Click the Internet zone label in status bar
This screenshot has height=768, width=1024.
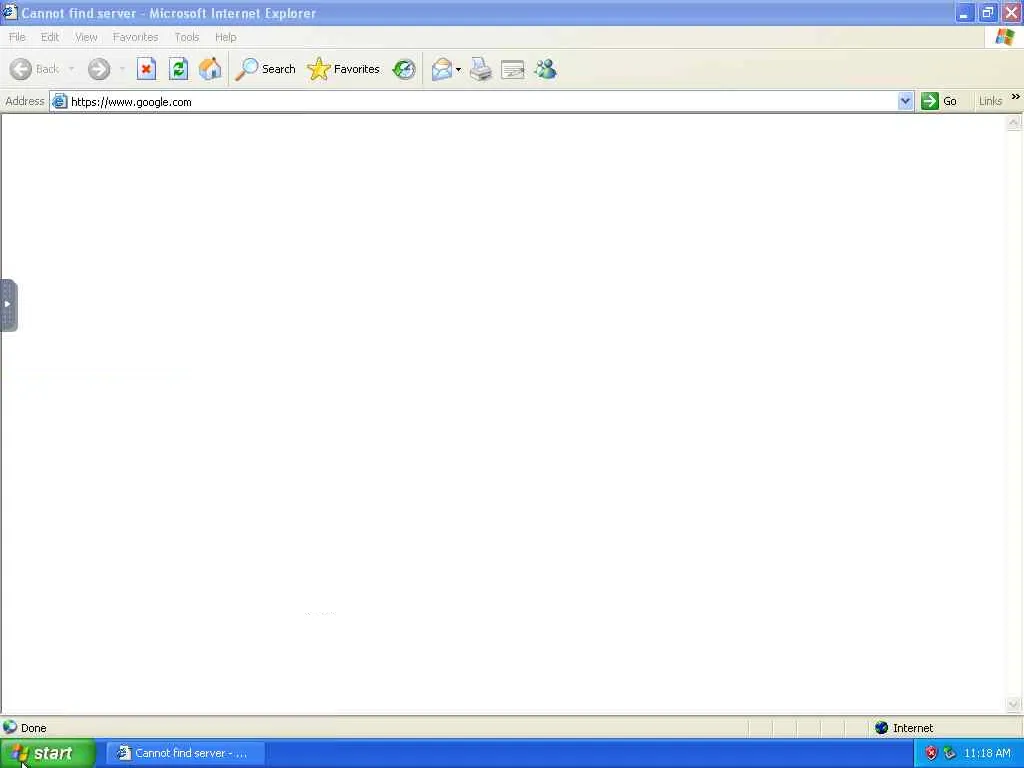coord(913,728)
